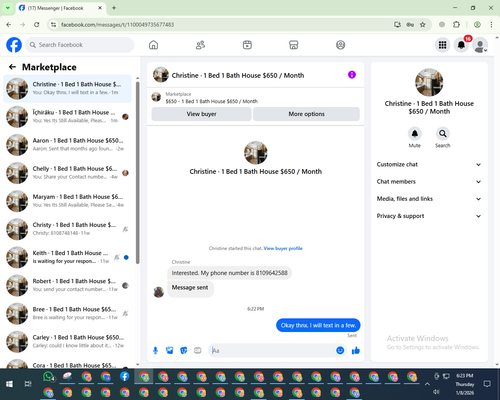This screenshot has width=500, height=400.
Task: Search in conversation magnifier icon
Action: 443,134
